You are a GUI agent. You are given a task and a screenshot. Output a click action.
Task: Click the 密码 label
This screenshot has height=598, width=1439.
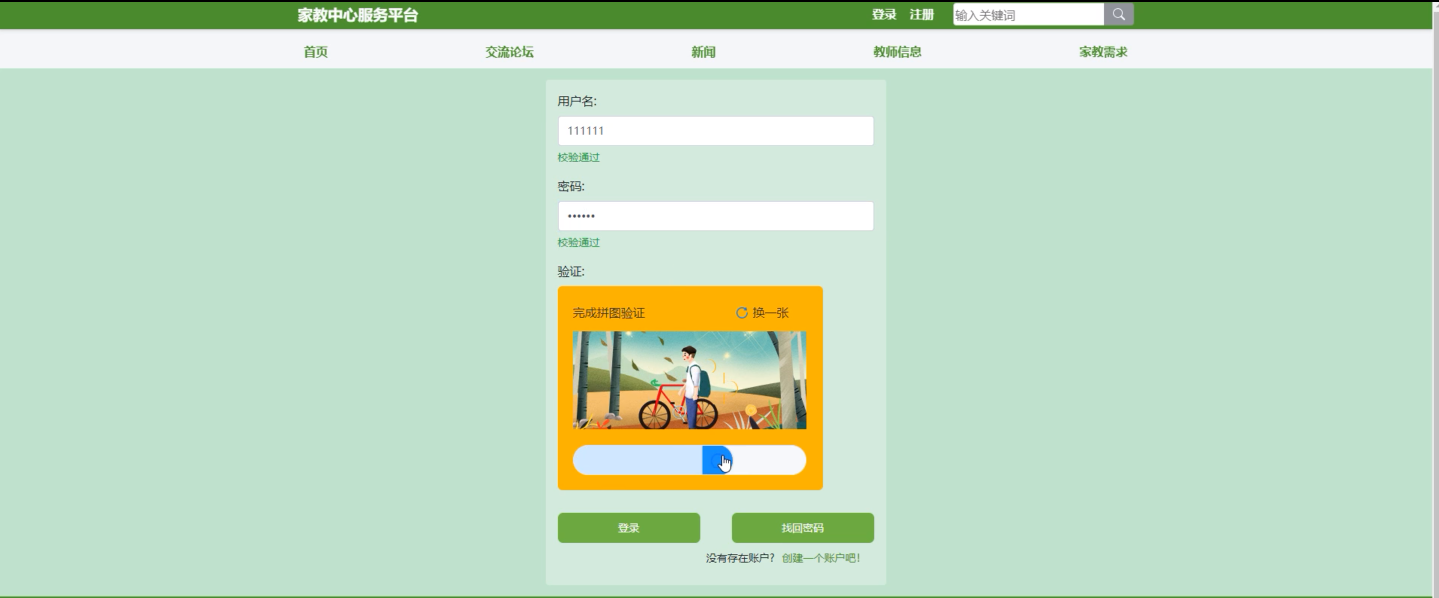tap(571, 186)
